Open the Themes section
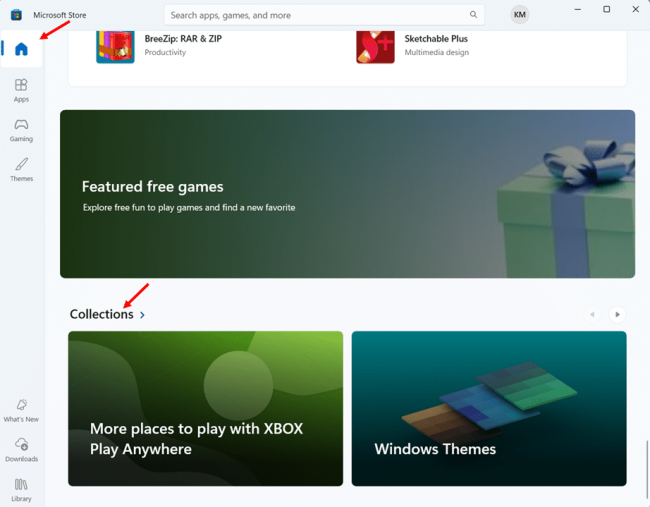 (x=21, y=170)
